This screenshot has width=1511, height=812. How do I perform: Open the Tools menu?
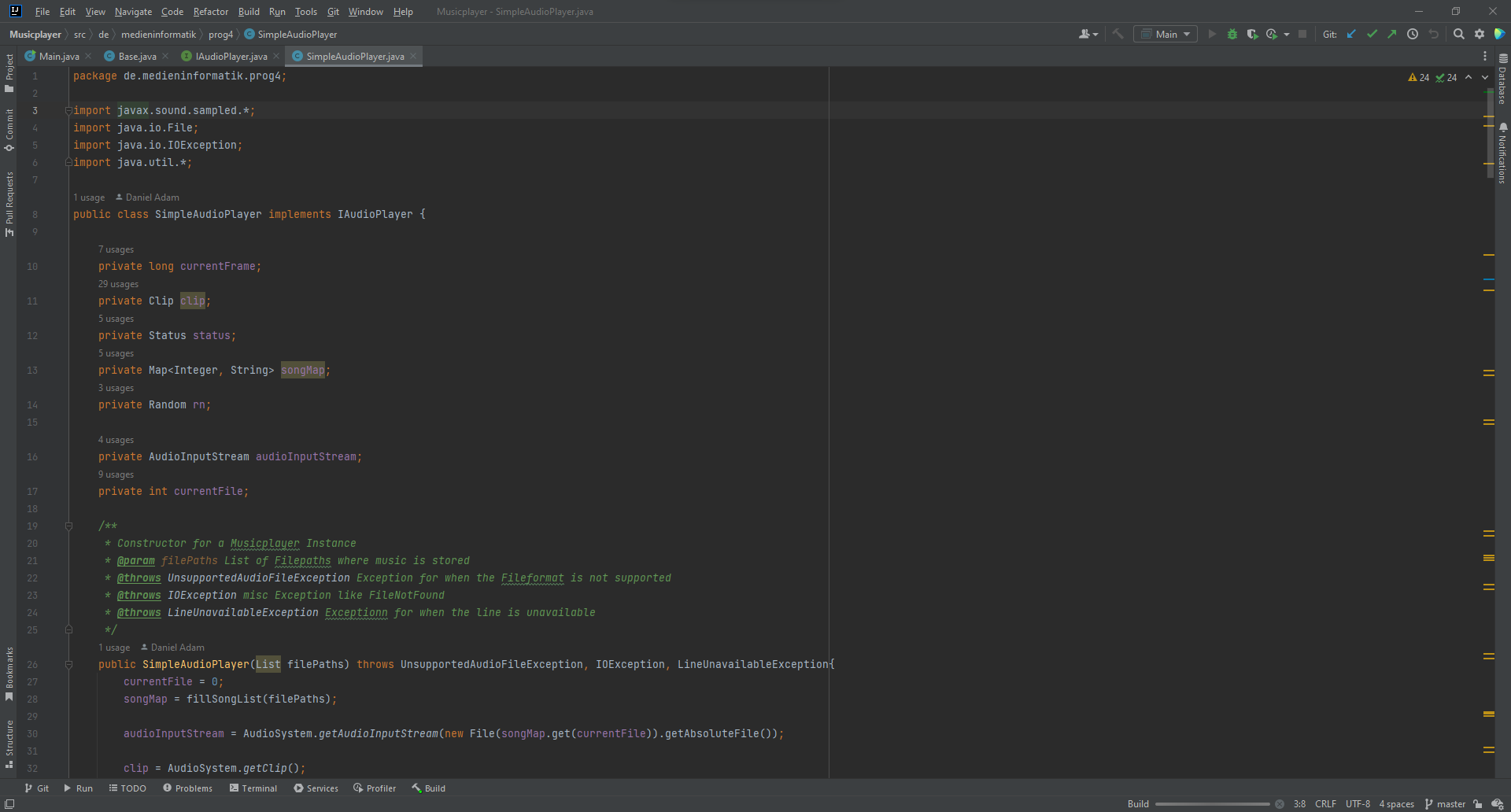[x=306, y=12]
